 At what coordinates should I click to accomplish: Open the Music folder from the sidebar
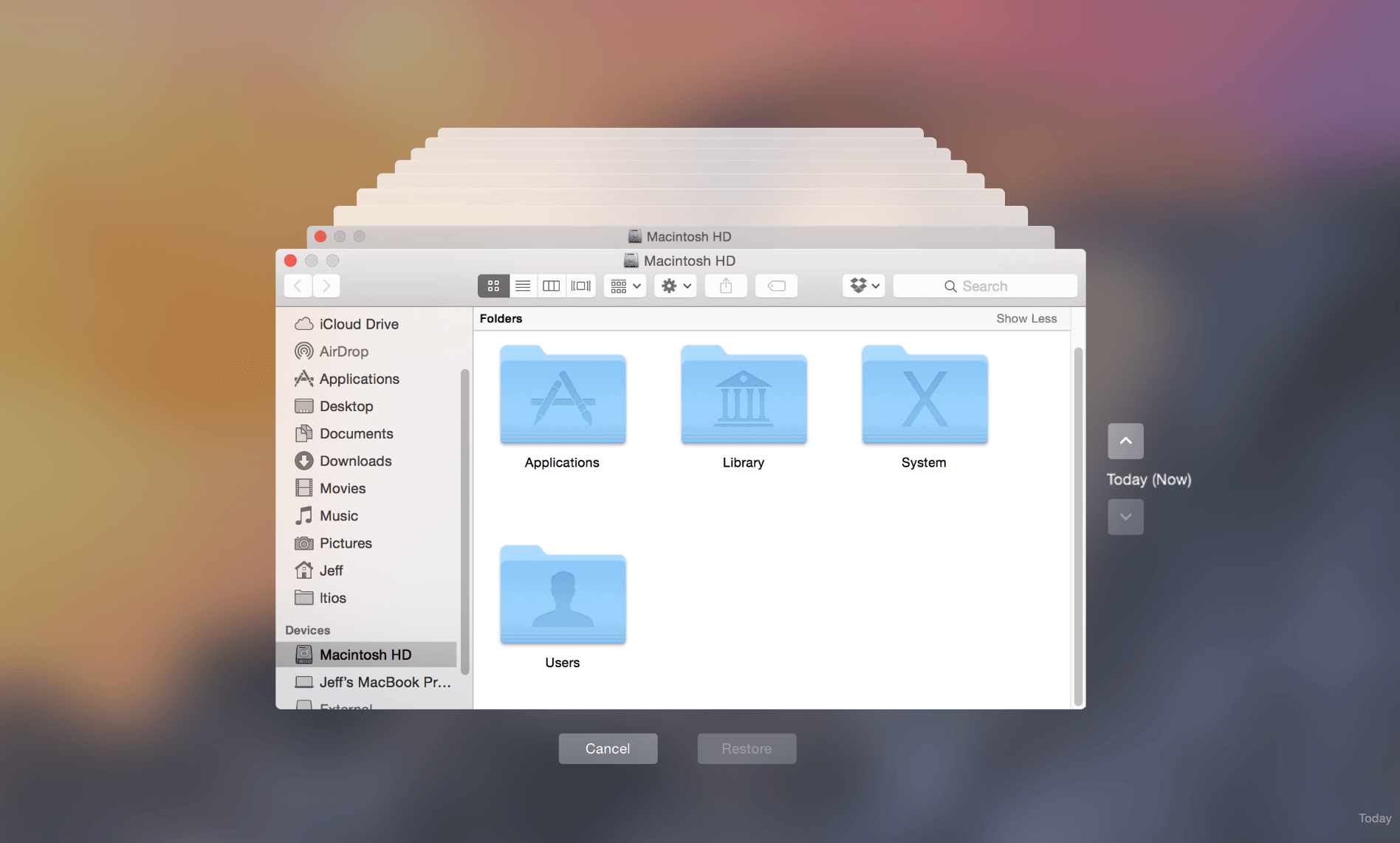click(x=338, y=515)
